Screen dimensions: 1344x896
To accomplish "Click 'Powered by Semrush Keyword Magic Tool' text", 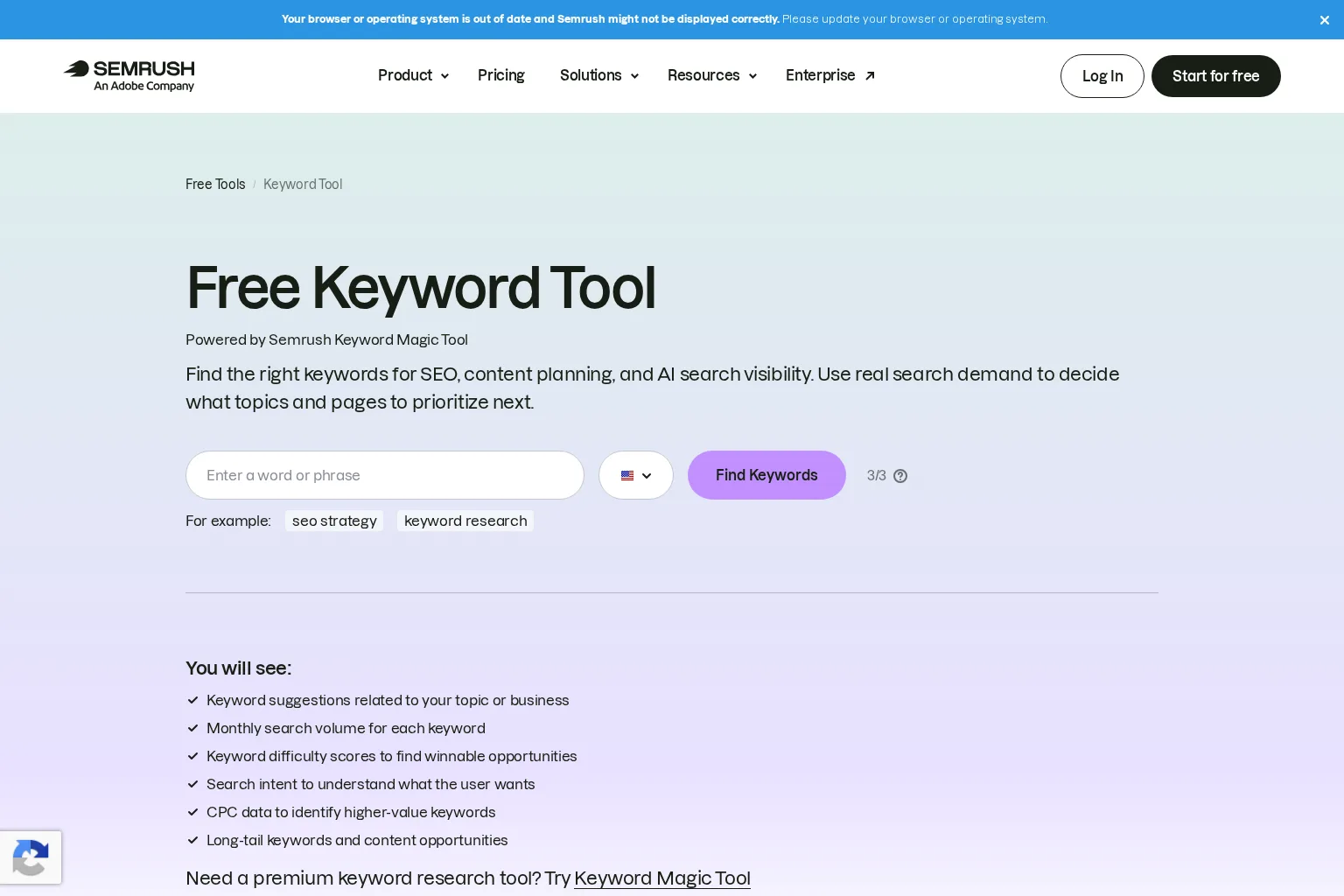I will coord(326,339).
